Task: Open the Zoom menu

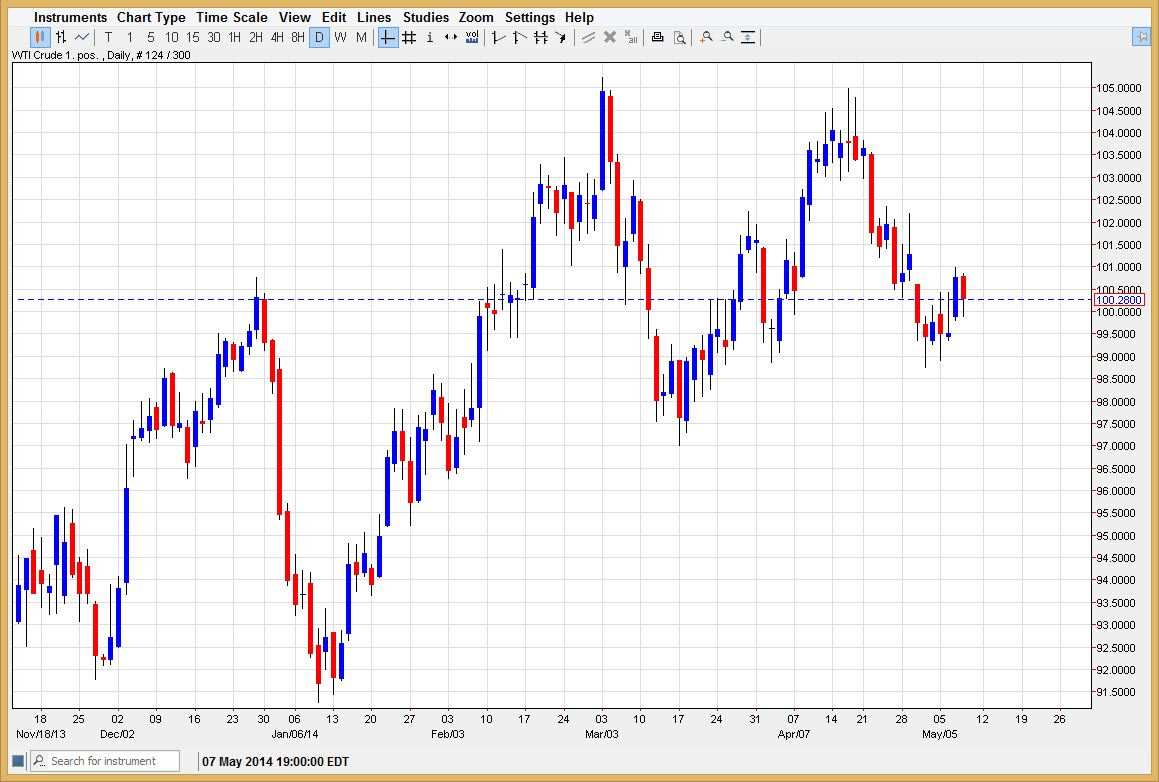Action: [x=476, y=17]
